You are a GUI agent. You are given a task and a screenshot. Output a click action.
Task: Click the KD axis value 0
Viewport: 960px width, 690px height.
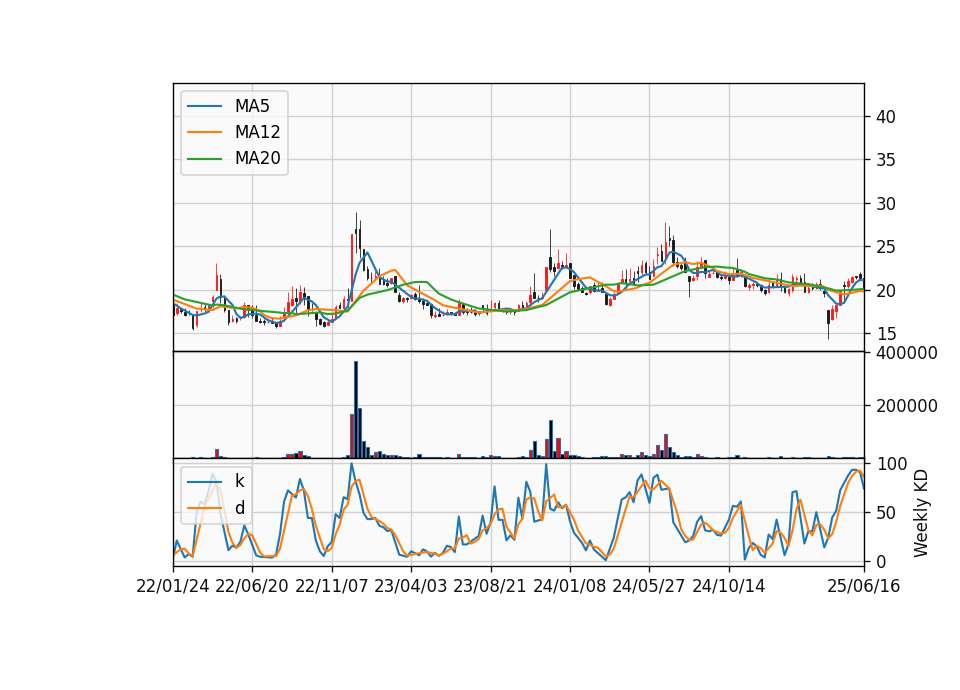point(881,561)
